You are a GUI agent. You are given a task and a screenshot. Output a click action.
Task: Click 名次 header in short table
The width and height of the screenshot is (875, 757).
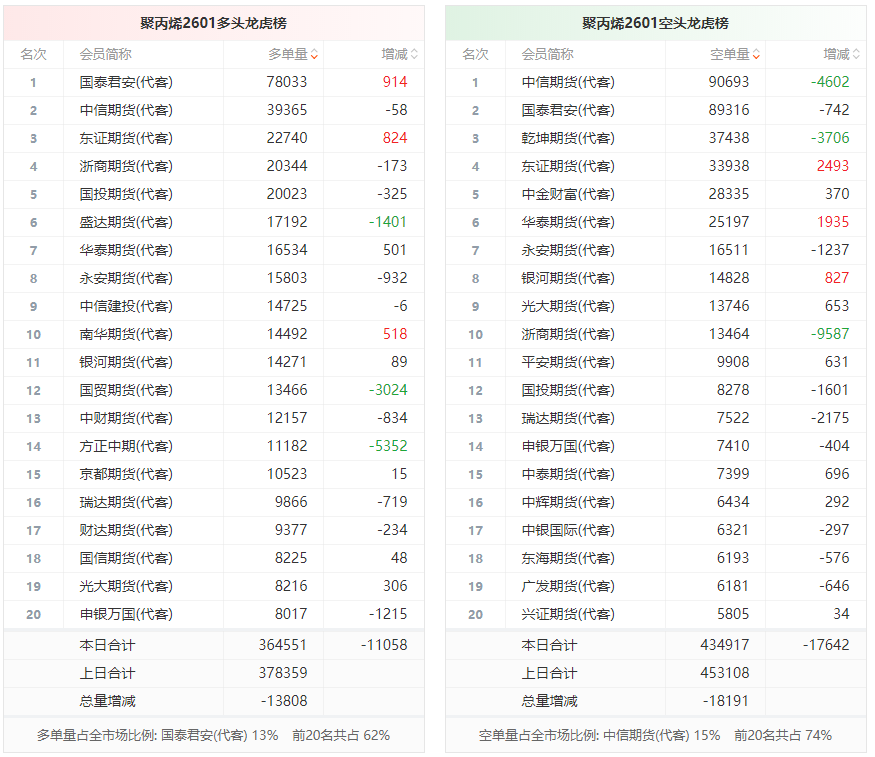point(475,54)
